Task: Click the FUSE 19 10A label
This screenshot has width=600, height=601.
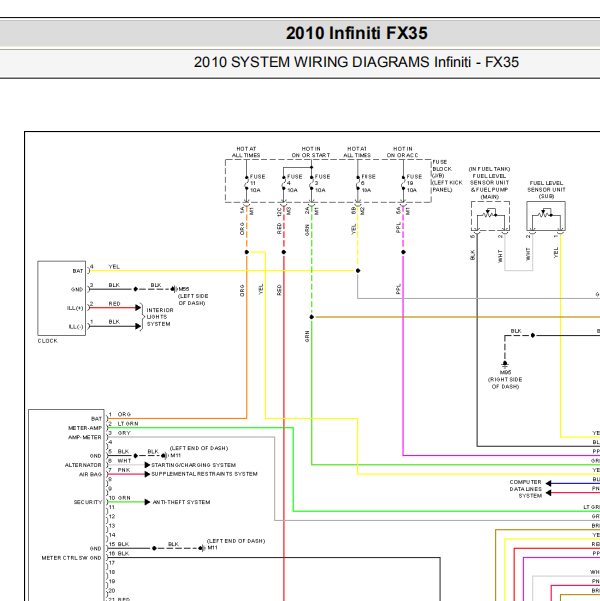Action: 414,183
